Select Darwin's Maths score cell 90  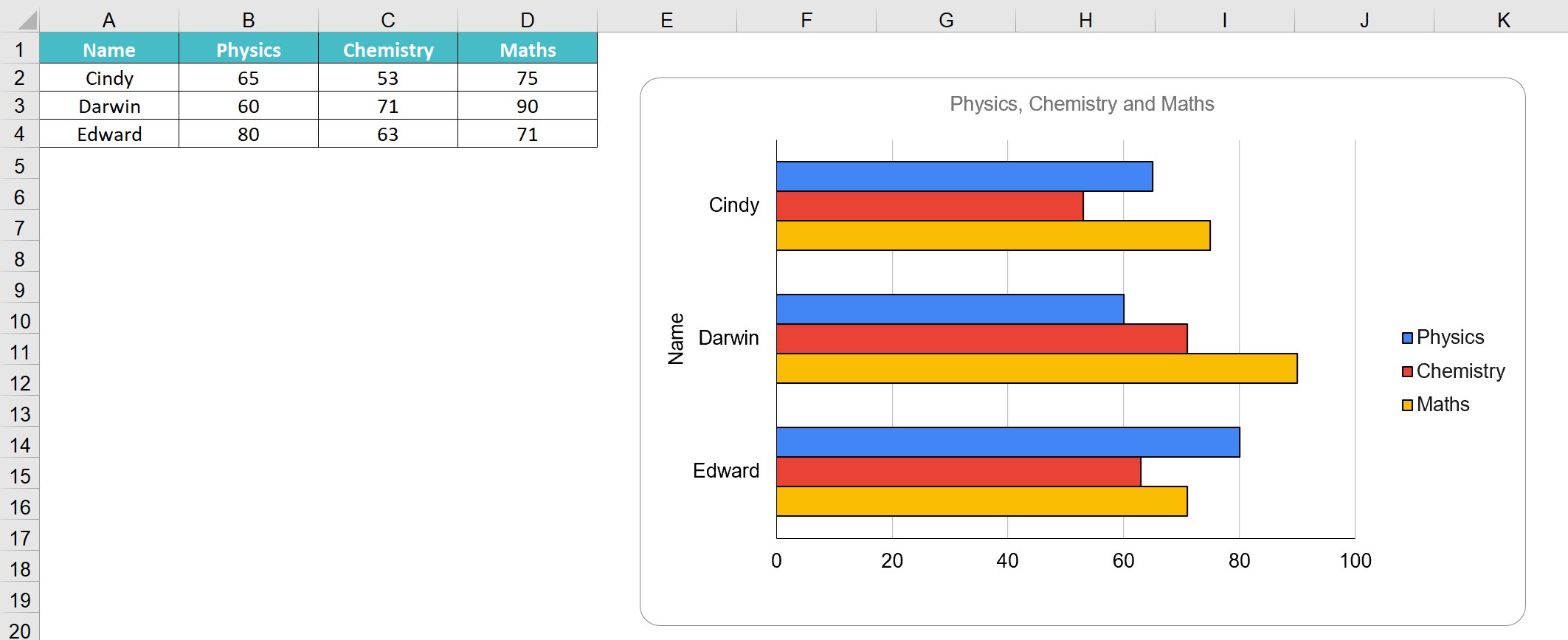click(x=528, y=106)
